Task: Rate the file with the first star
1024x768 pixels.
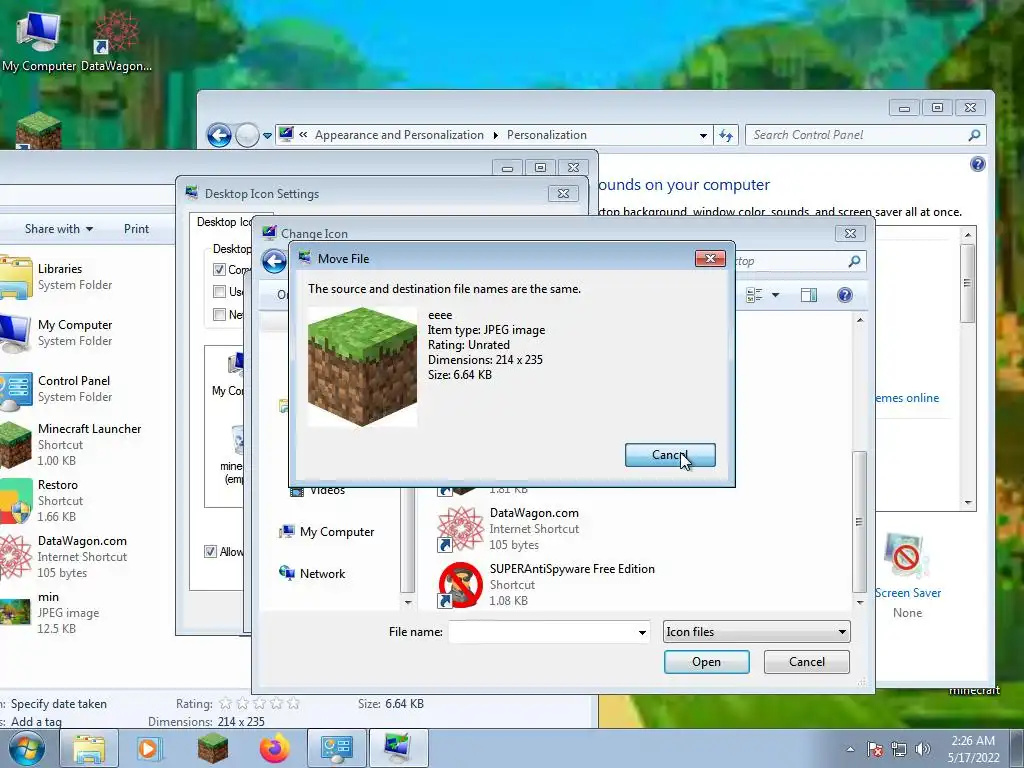Action: [225, 703]
